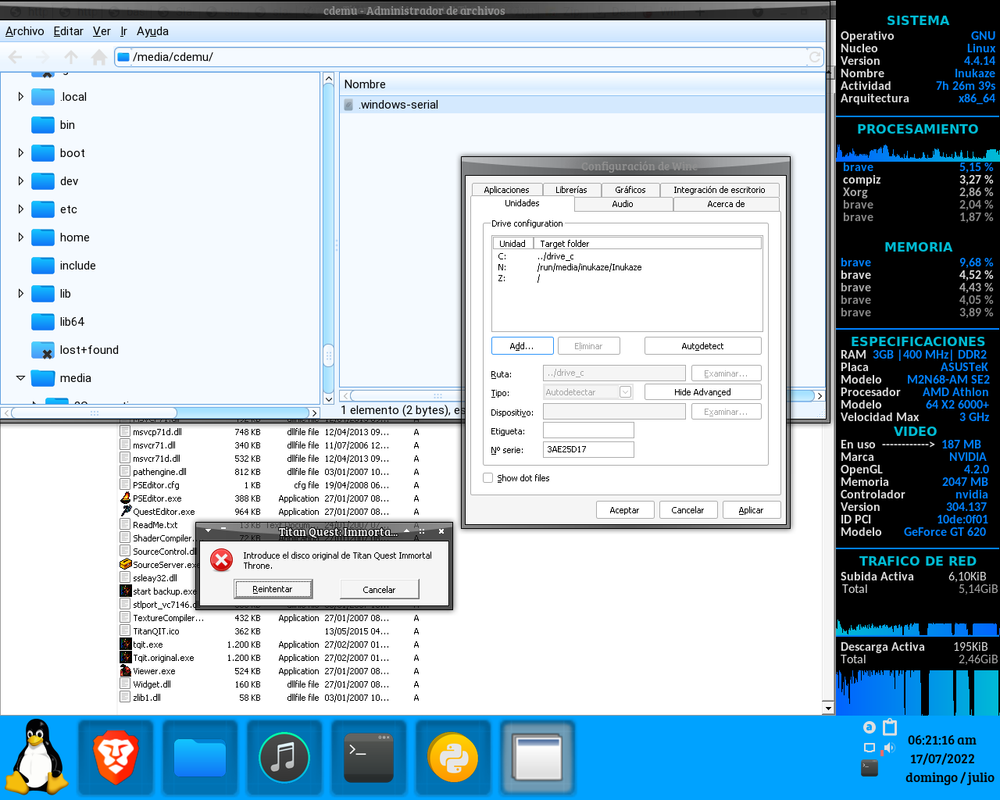Close the Titan Quest error dialog

[441, 531]
